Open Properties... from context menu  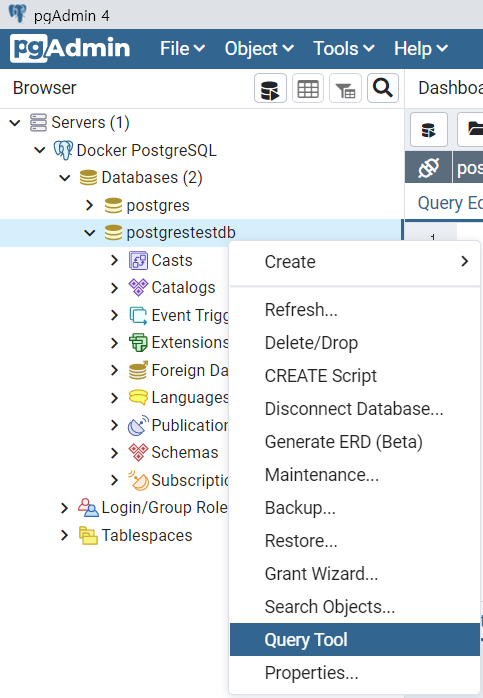355,673
